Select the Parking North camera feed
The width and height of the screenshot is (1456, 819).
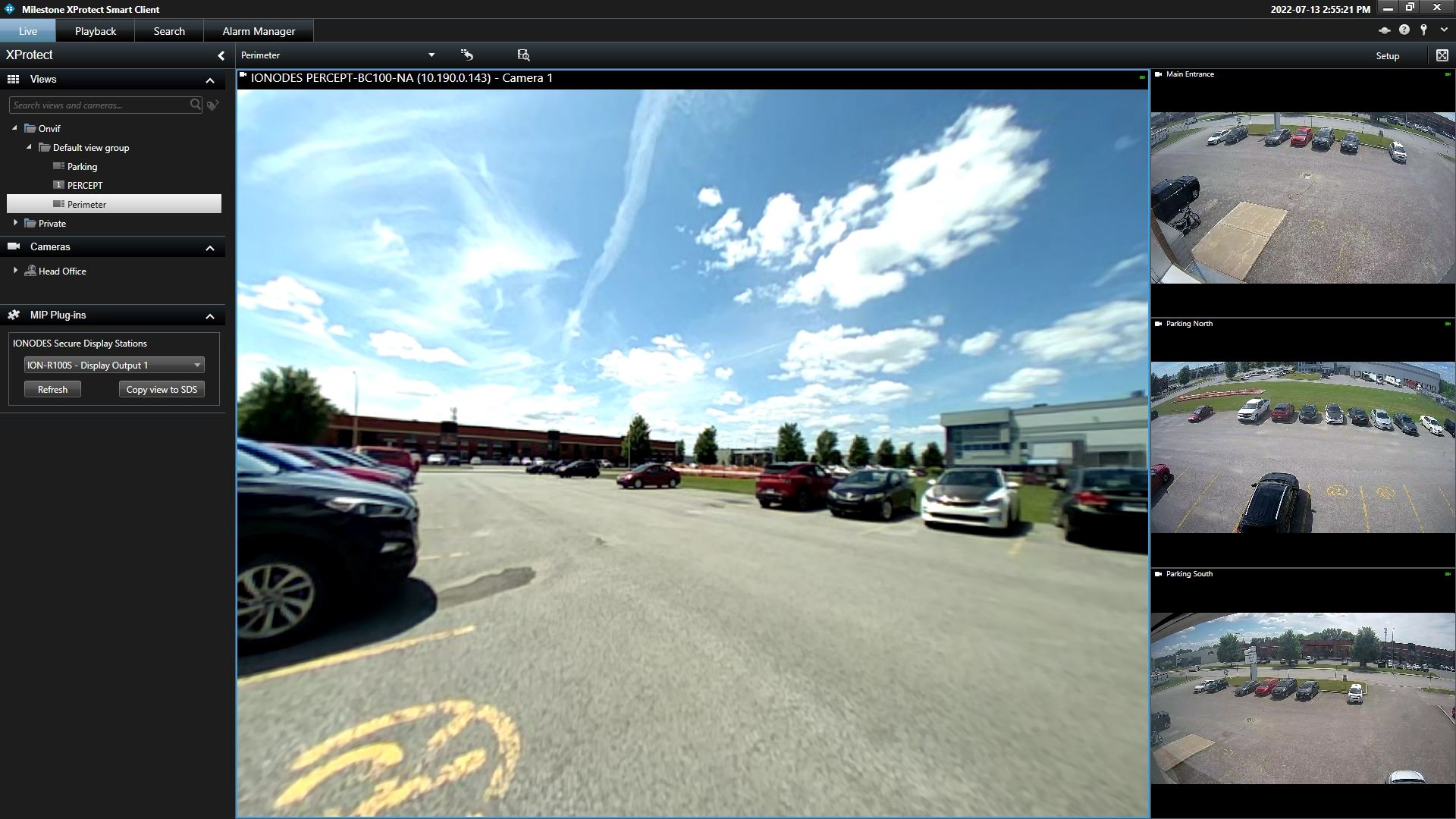click(x=1303, y=447)
